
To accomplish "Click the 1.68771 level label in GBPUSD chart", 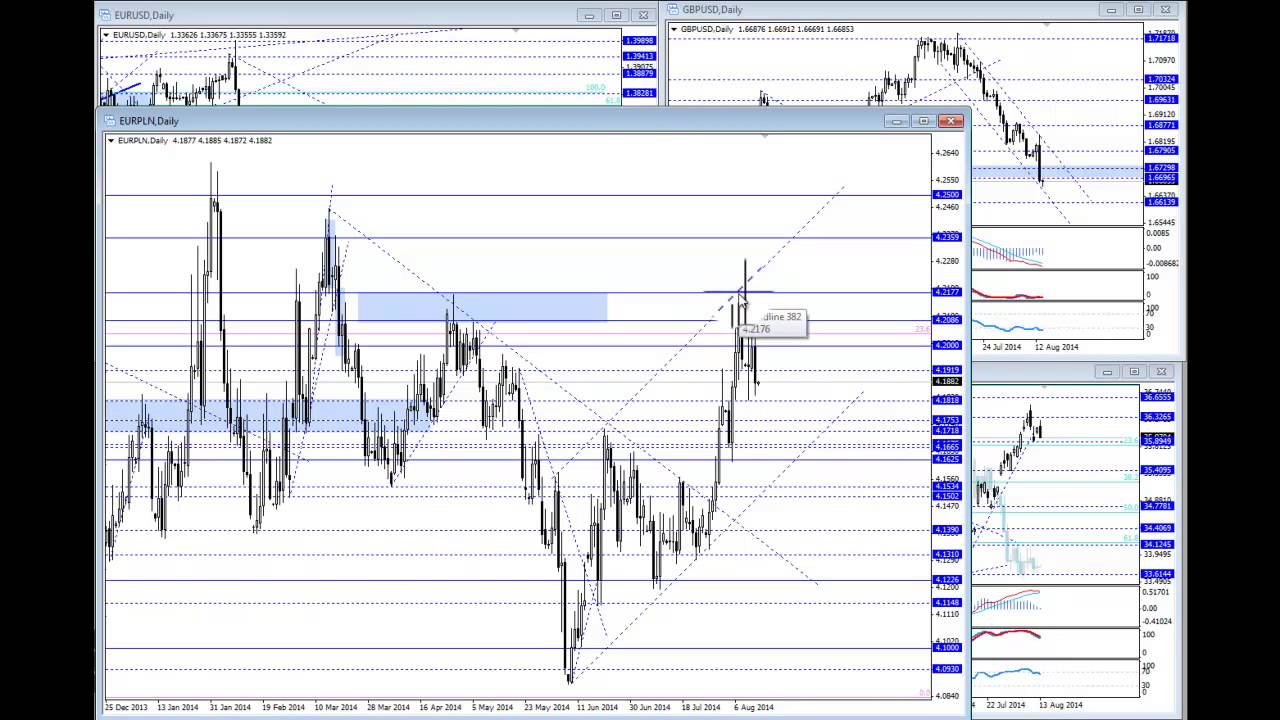I will 1162,125.
